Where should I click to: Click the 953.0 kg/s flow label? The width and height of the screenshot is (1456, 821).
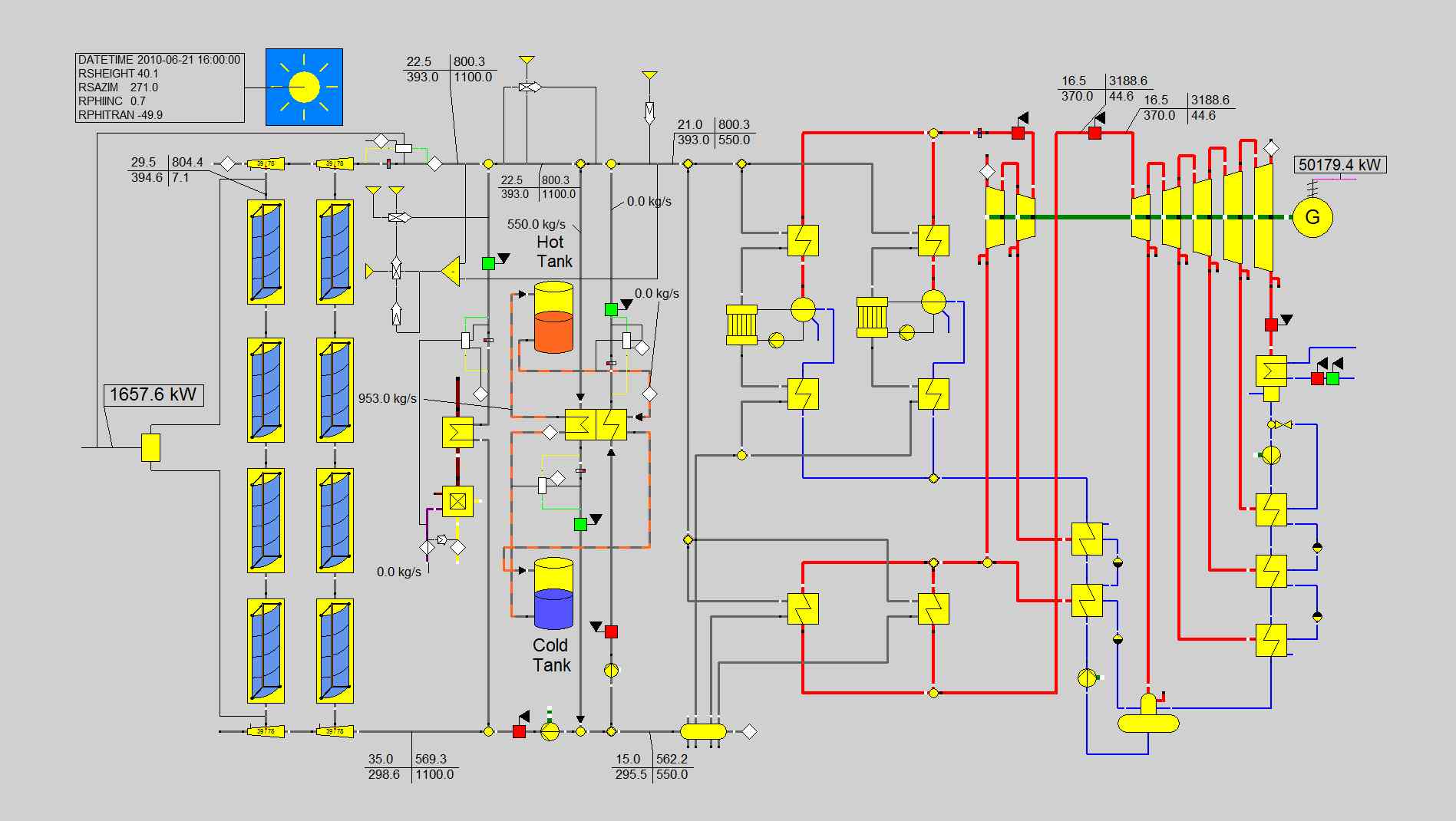click(x=388, y=398)
